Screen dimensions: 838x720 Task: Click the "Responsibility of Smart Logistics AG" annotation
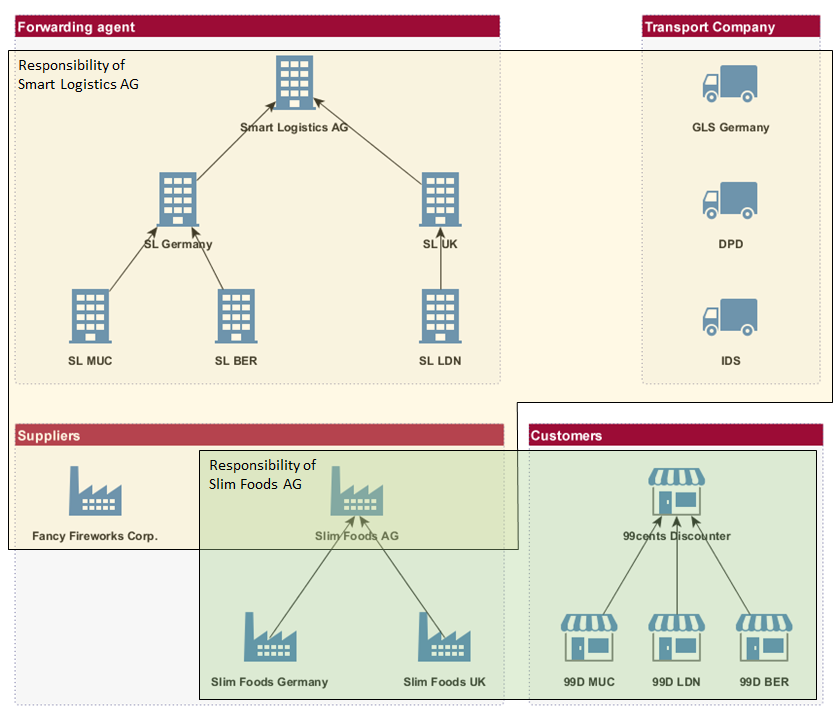79,75
